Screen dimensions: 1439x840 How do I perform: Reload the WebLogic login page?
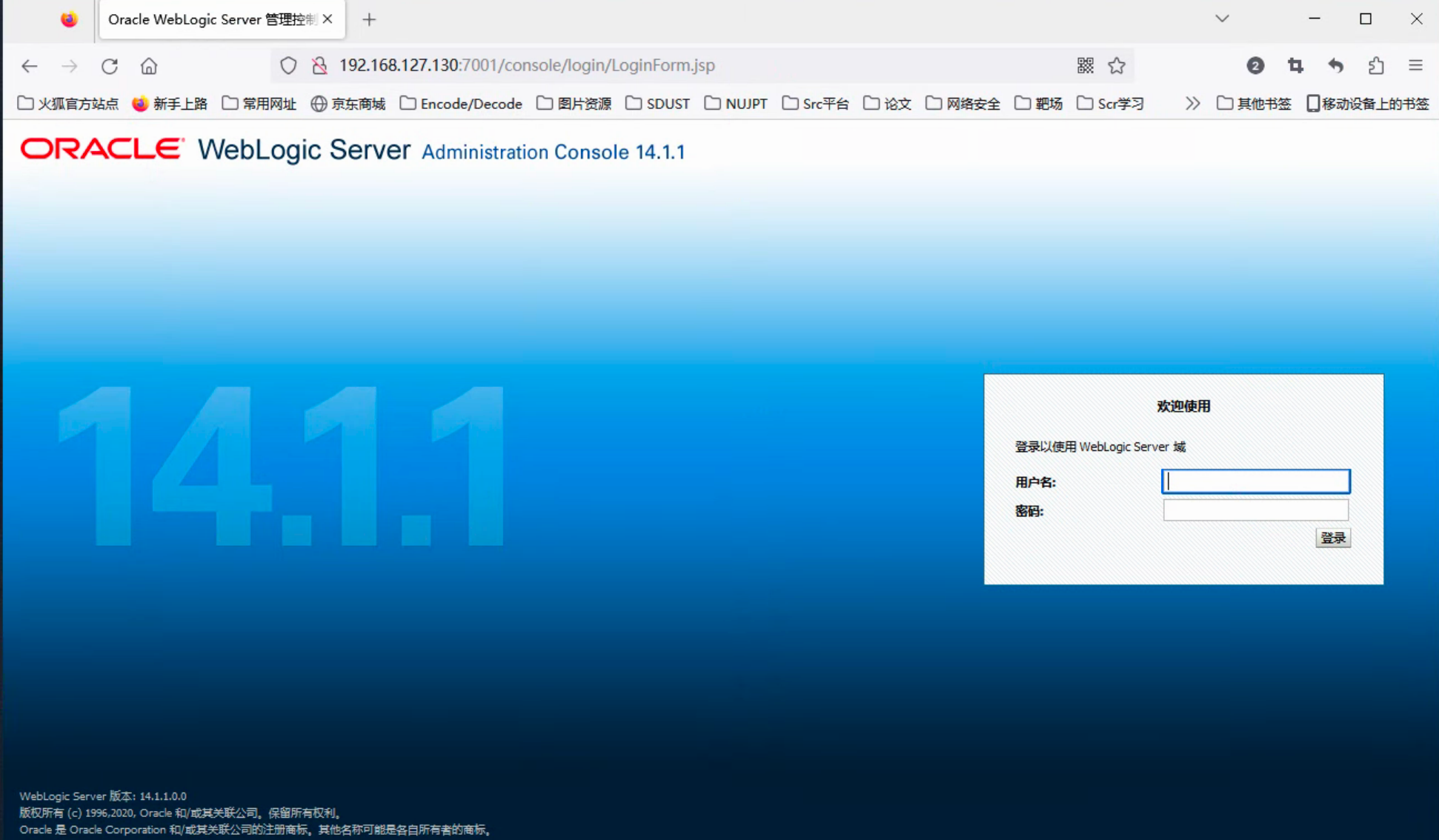tap(109, 66)
